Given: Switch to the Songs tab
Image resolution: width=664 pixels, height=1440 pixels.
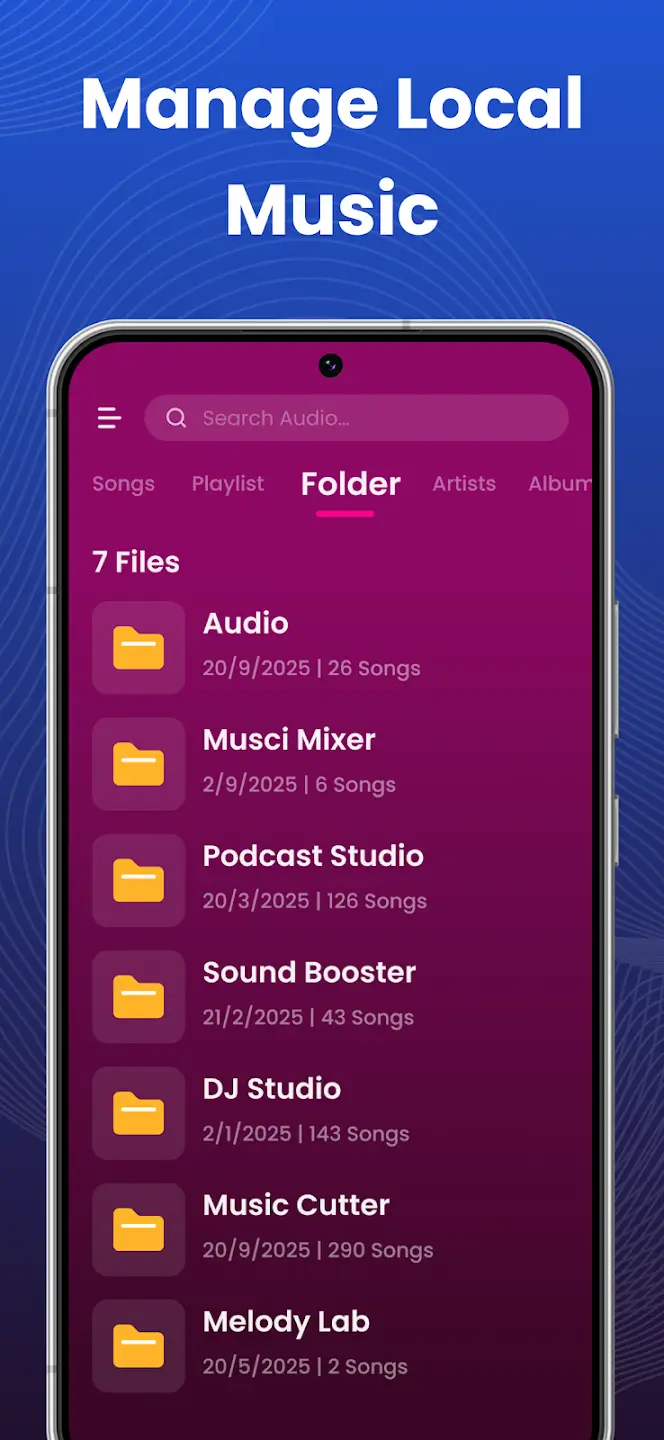Looking at the screenshot, I should point(123,484).
